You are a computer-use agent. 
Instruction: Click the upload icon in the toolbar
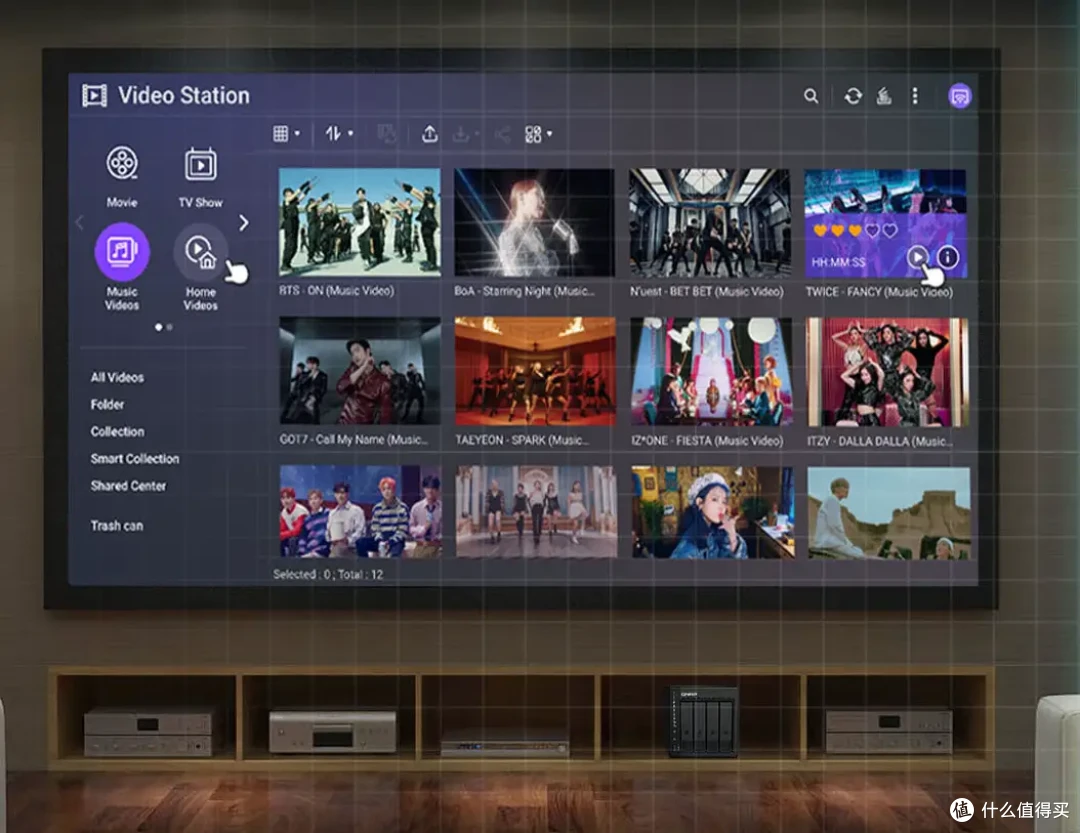[x=429, y=134]
